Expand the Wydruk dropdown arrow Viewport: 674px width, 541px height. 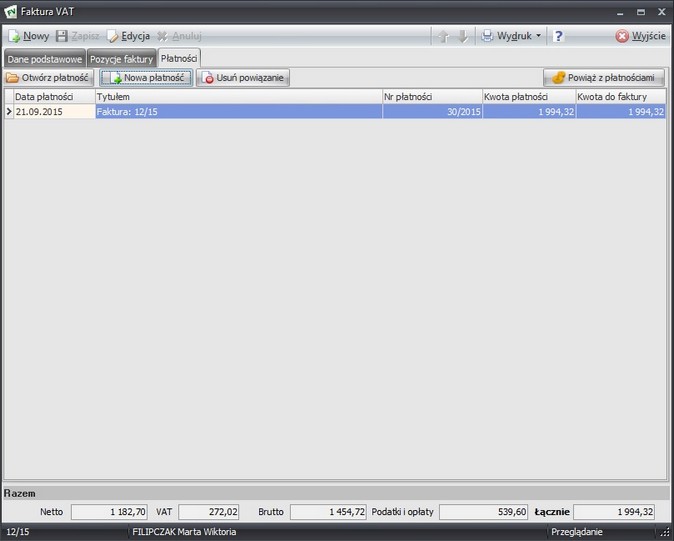click(x=539, y=36)
